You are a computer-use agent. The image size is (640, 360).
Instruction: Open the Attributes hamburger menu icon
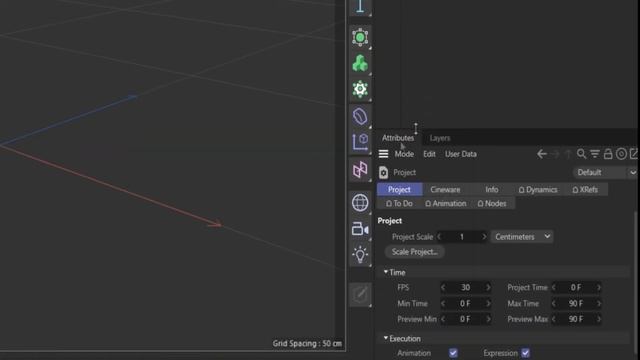(383, 154)
